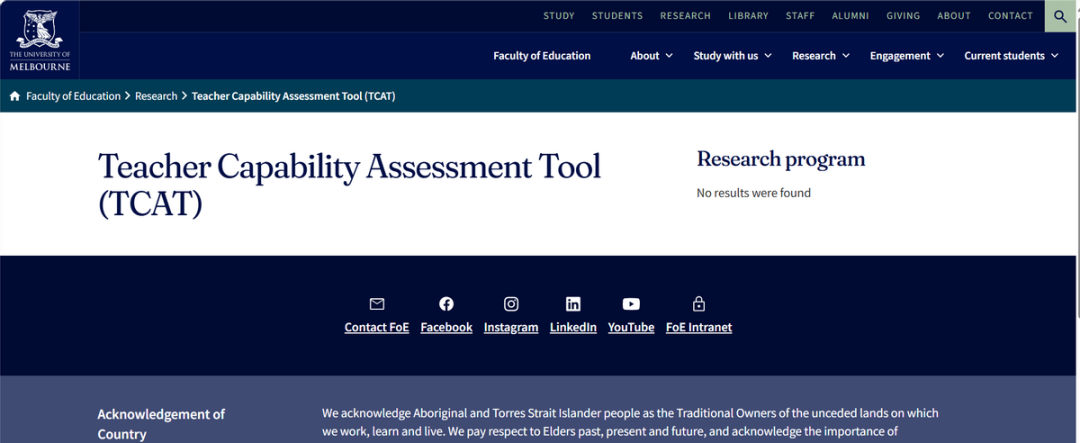
Task: Click the YouTube icon
Action: pyautogui.click(x=631, y=304)
